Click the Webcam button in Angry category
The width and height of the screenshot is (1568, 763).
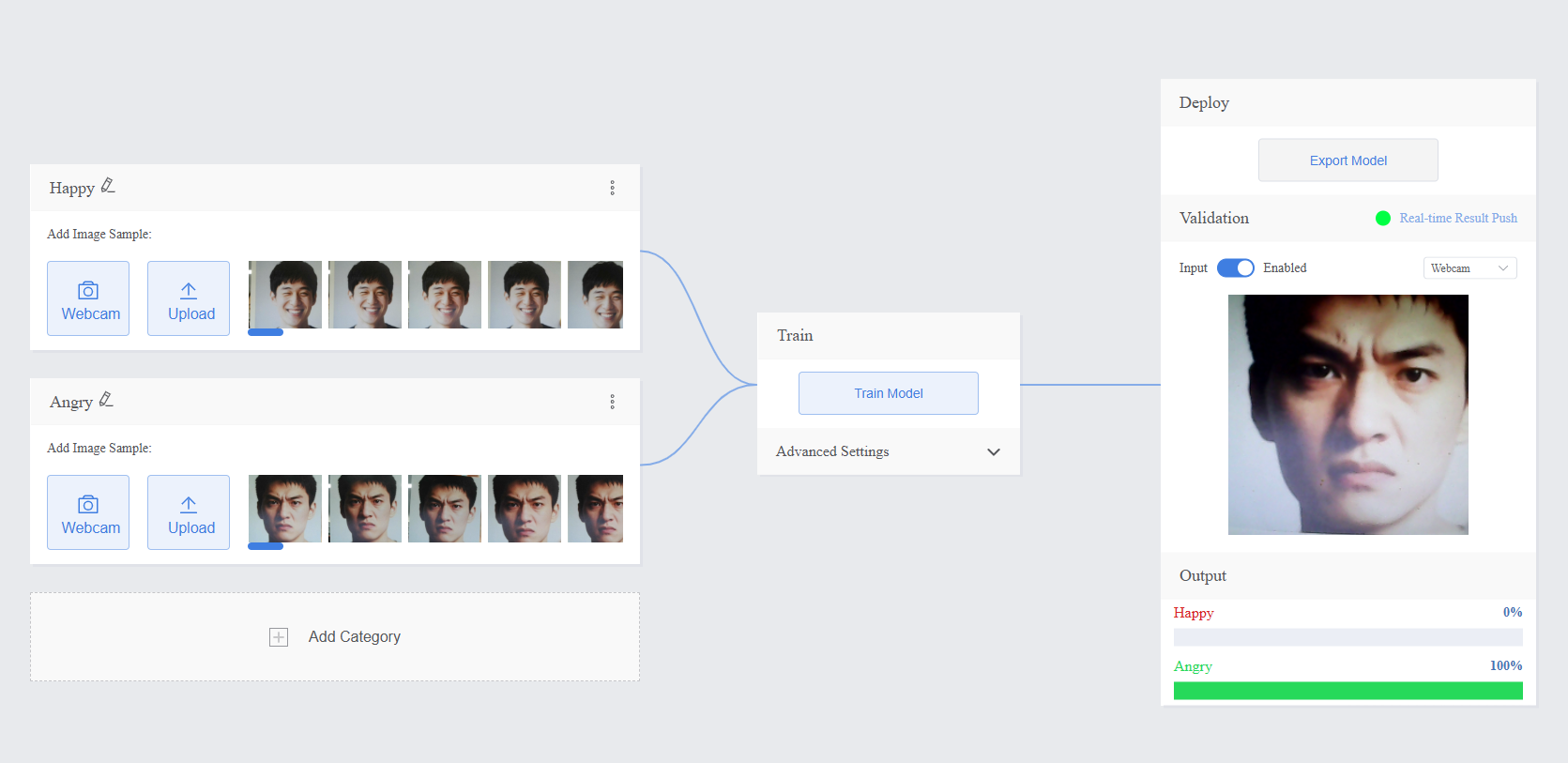point(88,512)
